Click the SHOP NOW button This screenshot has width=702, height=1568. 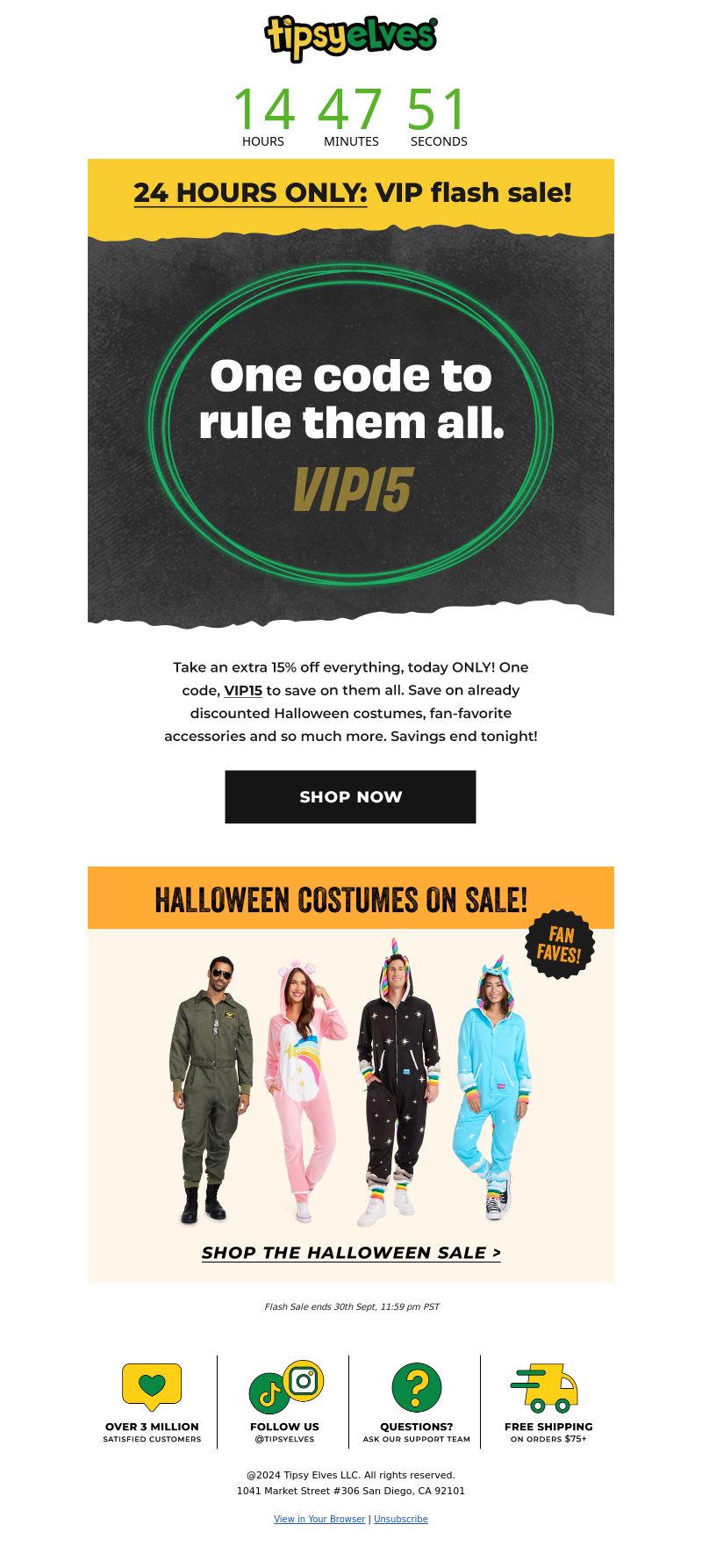click(350, 796)
